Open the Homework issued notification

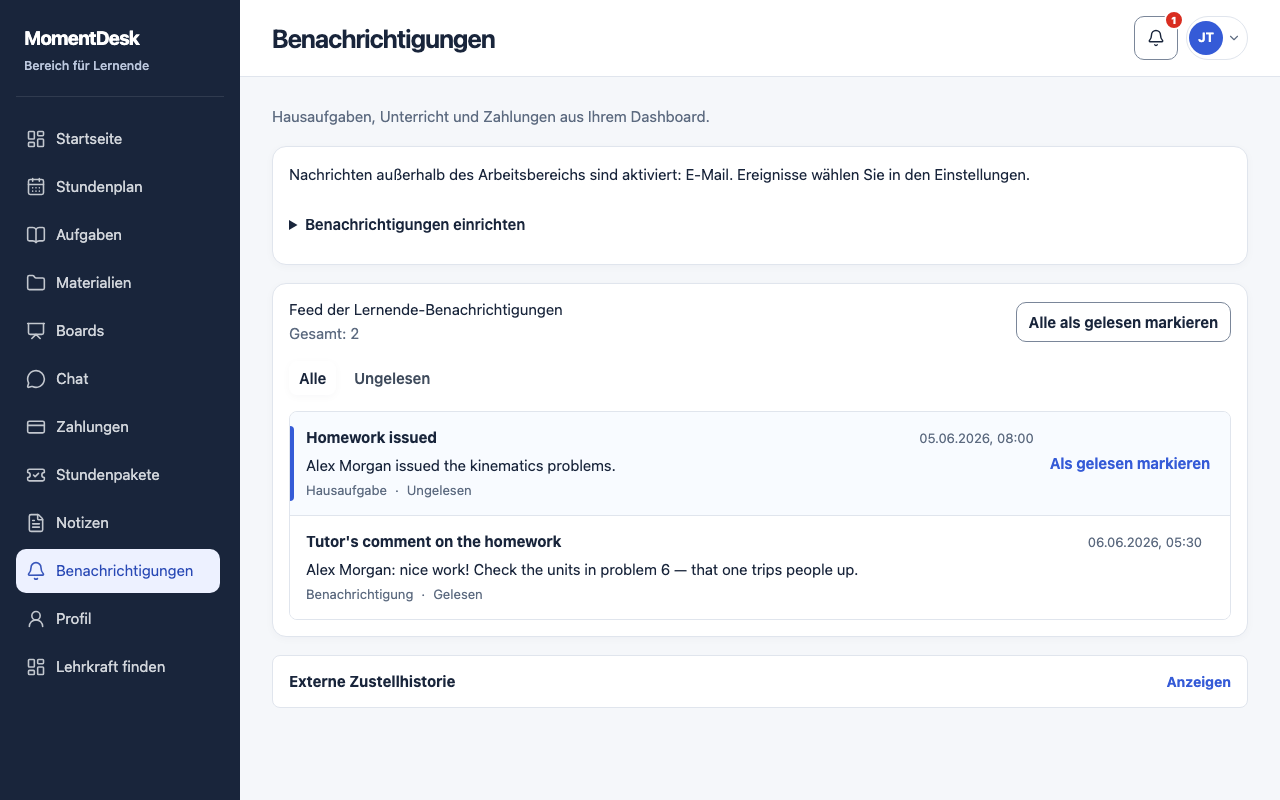click(760, 464)
